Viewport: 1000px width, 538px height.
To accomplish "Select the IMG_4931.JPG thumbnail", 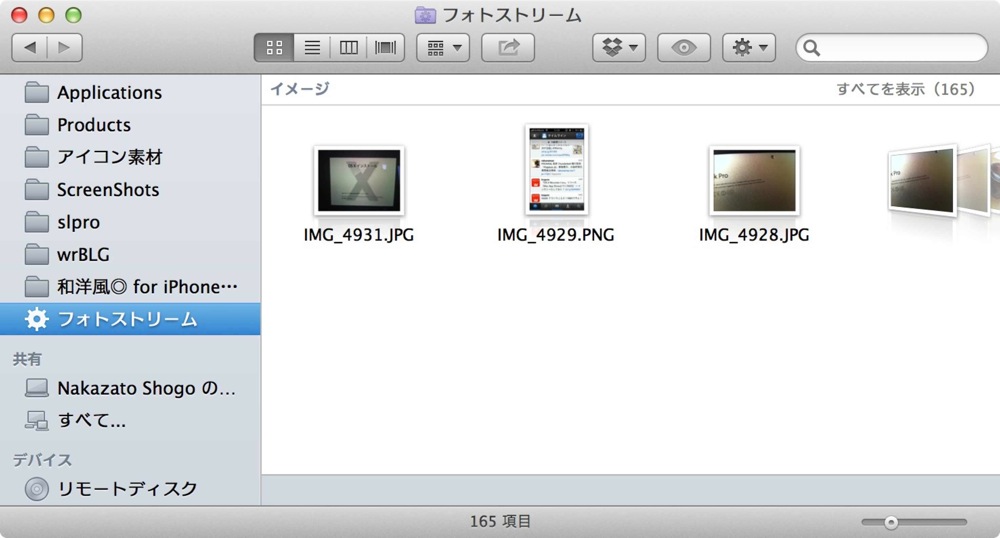I will 359,180.
